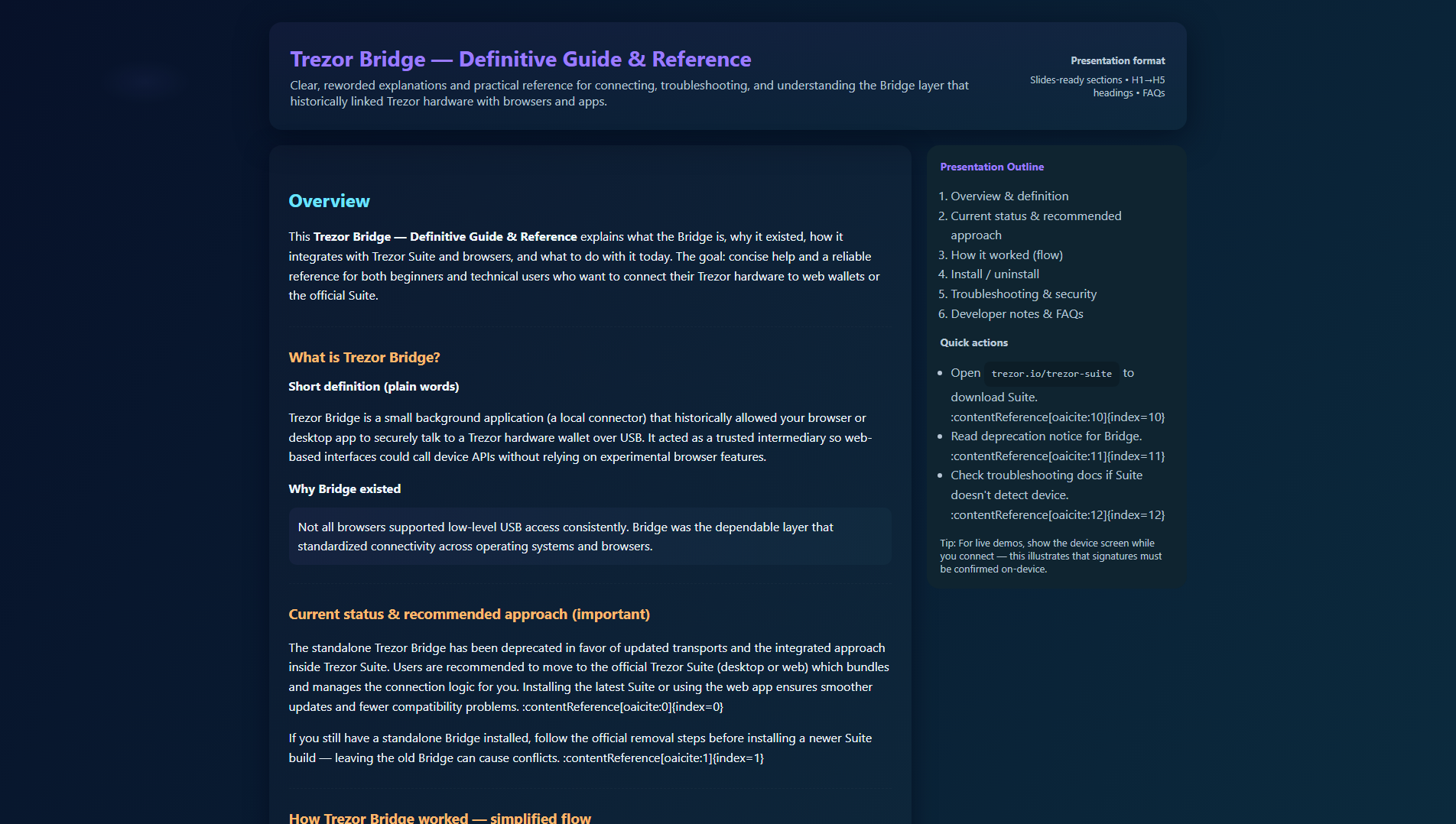Click the 'Presentation Outline' sidebar title

992,167
